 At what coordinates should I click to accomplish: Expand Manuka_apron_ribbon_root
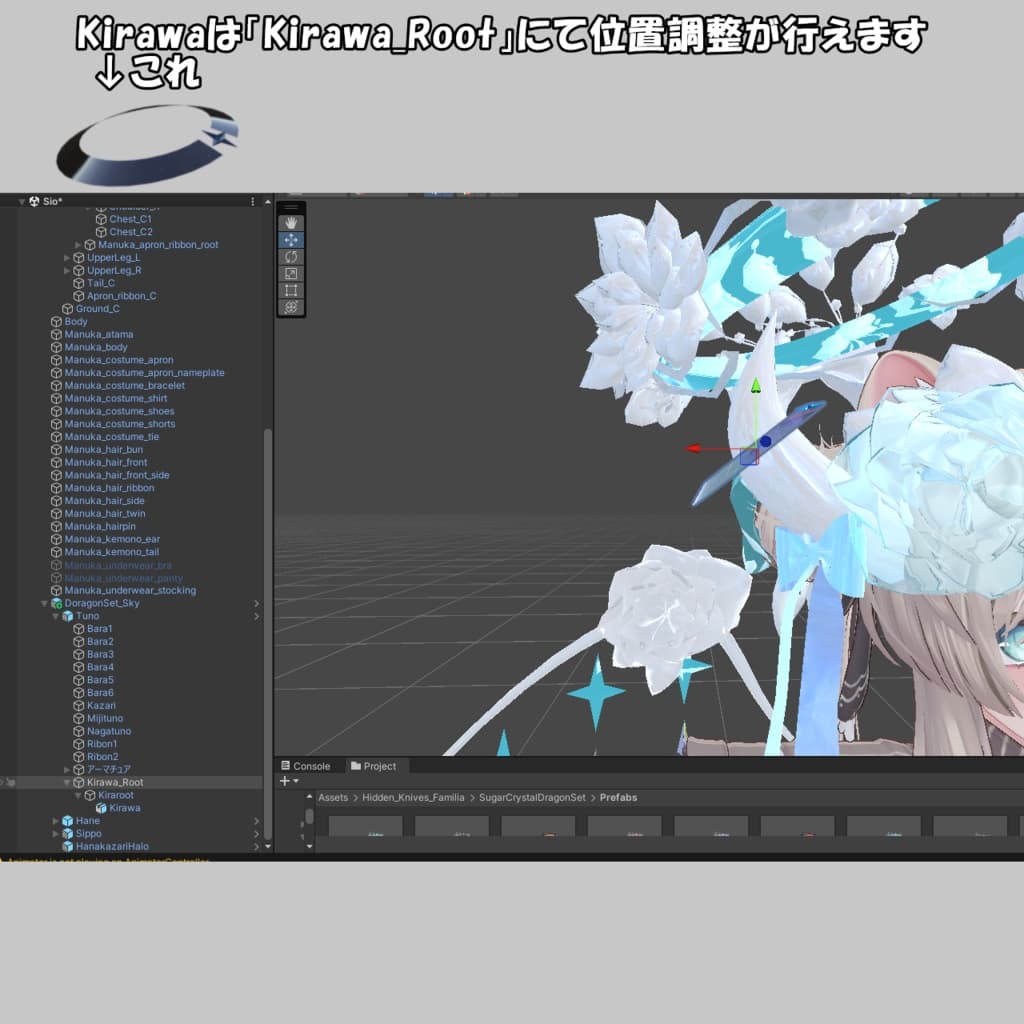point(78,245)
